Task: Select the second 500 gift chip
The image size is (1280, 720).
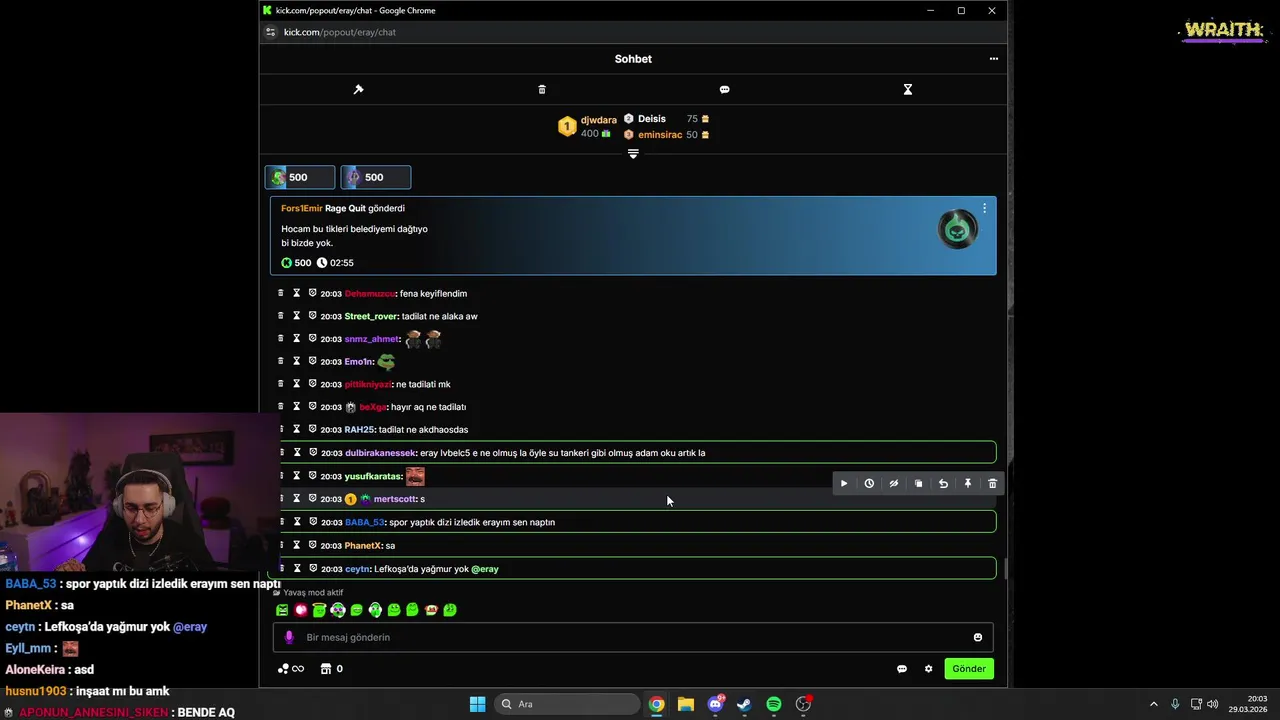Action: [376, 177]
